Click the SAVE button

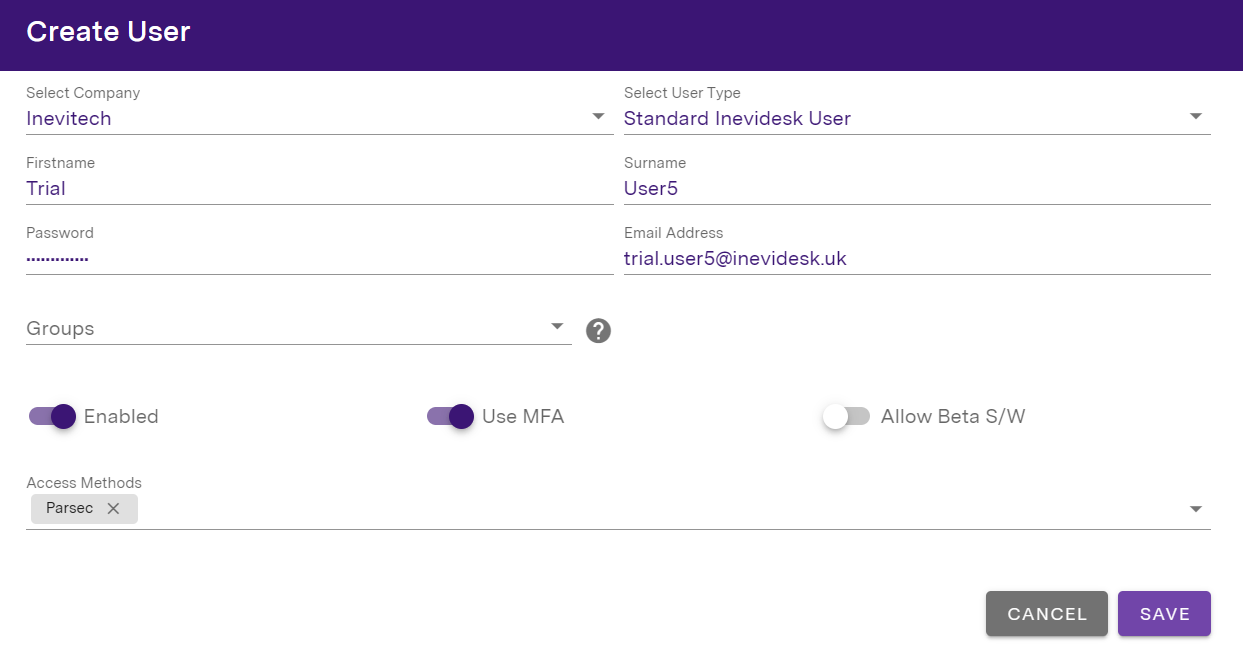[1163, 613]
